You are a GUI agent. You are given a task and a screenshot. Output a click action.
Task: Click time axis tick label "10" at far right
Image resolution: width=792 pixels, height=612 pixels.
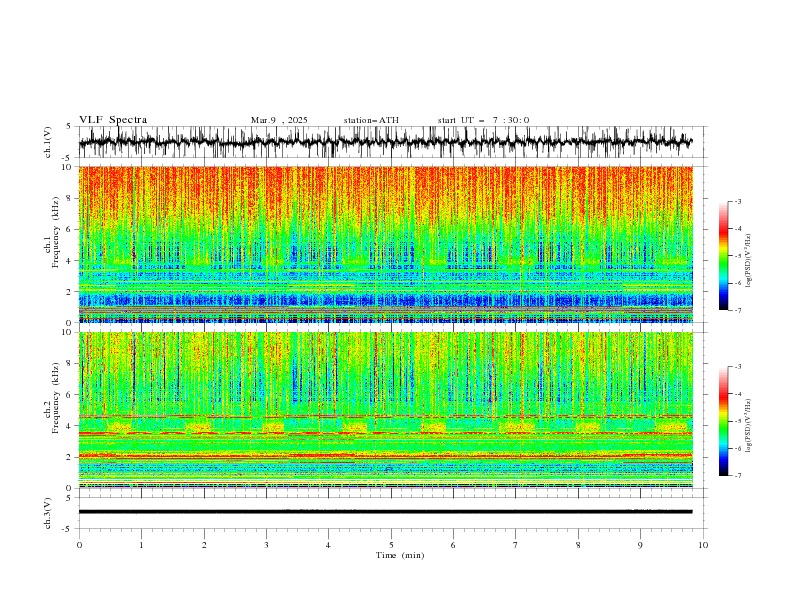tap(703, 545)
